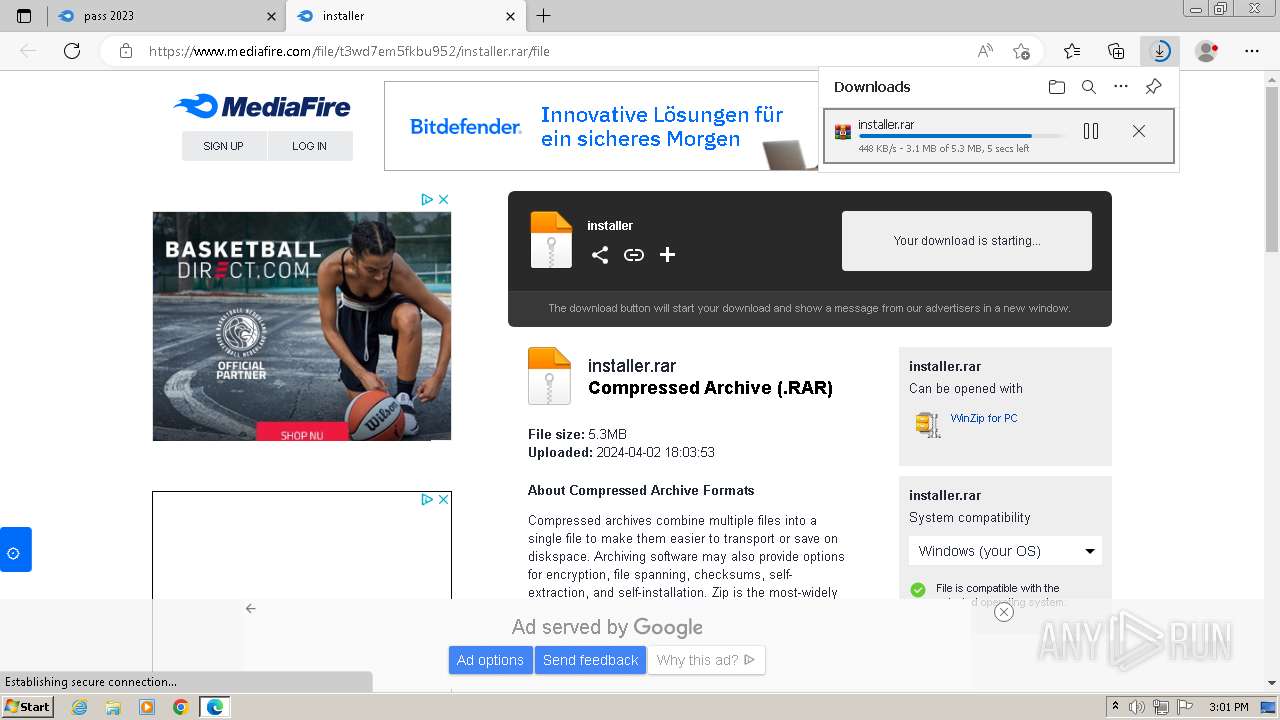Click the 'File size: 5.3MB' text
1280x720 pixels.
[577, 434]
